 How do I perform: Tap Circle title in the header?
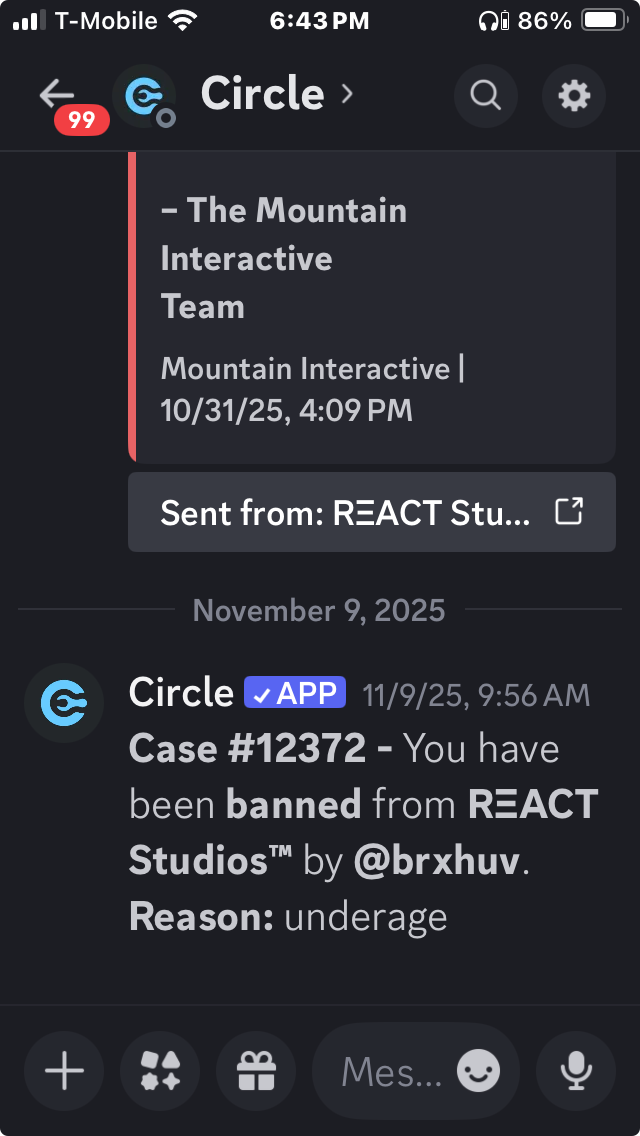point(262,94)
